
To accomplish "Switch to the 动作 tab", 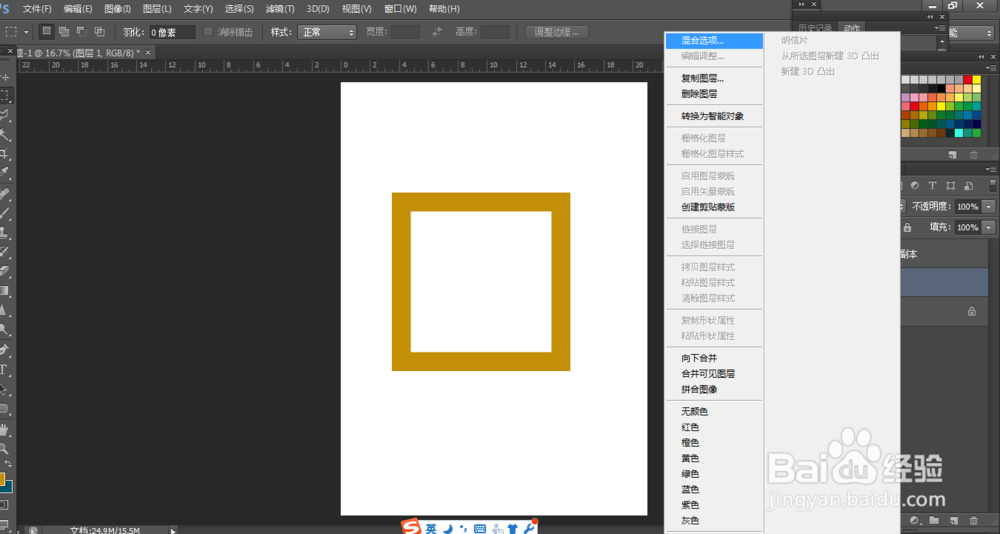I will pyautogui.click(x=851, y=28).
